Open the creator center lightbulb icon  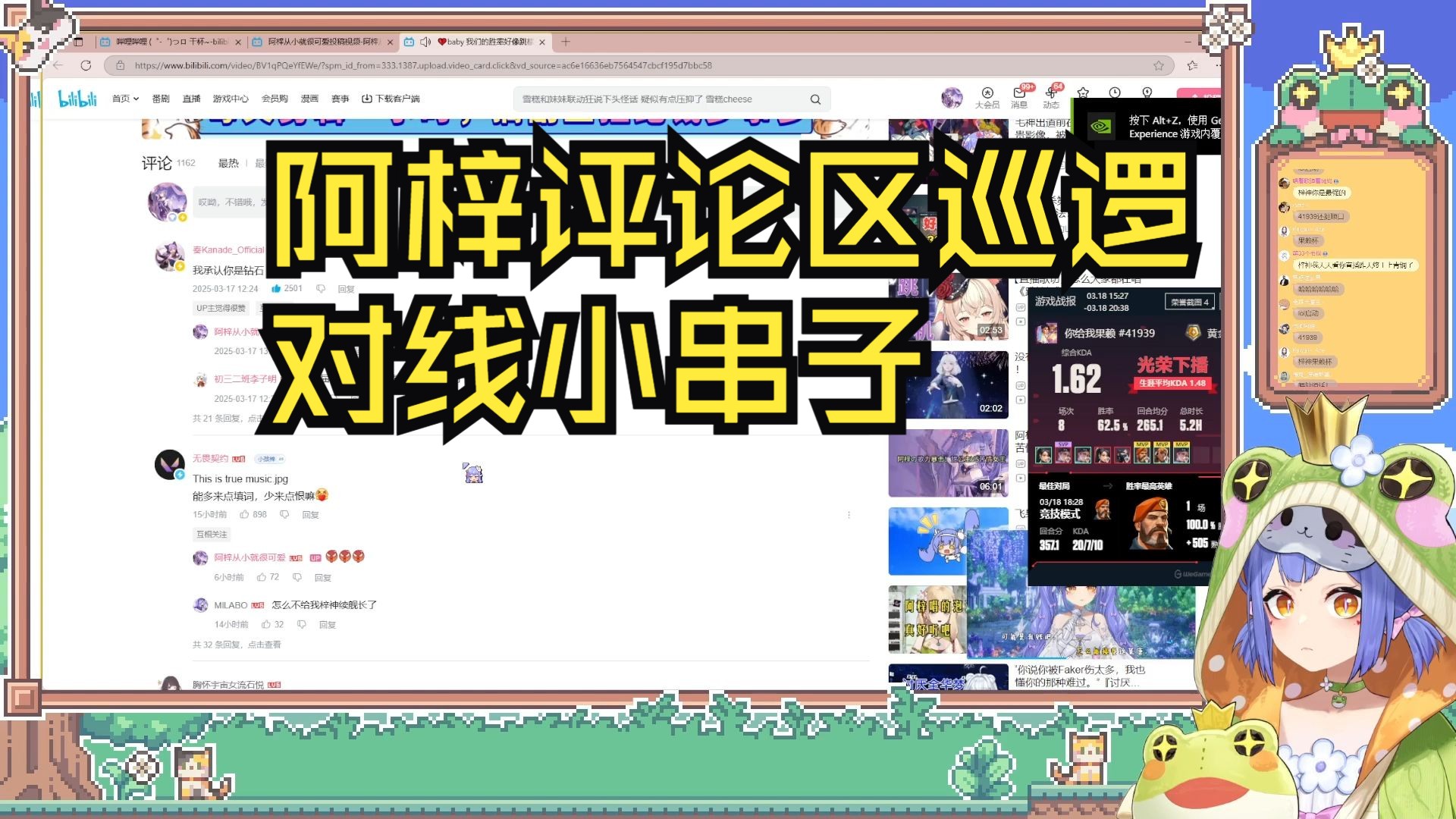[1147, 93]
